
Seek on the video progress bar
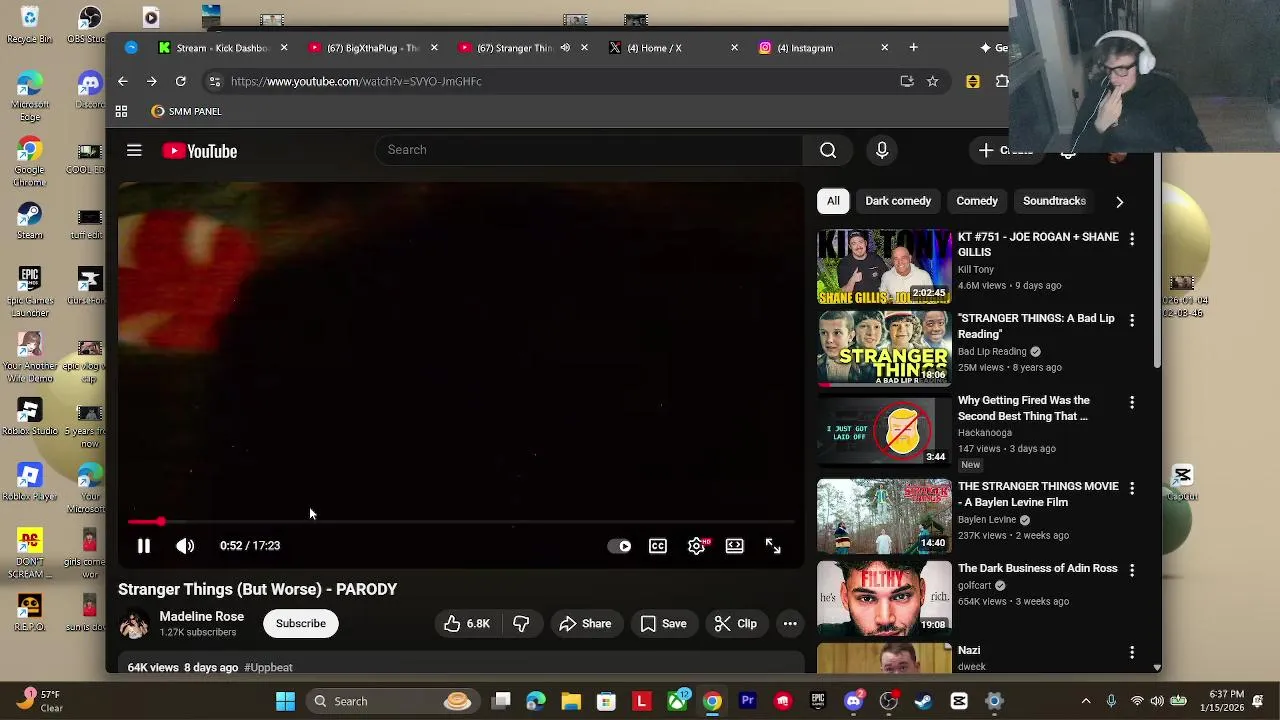tap(461, 522)
